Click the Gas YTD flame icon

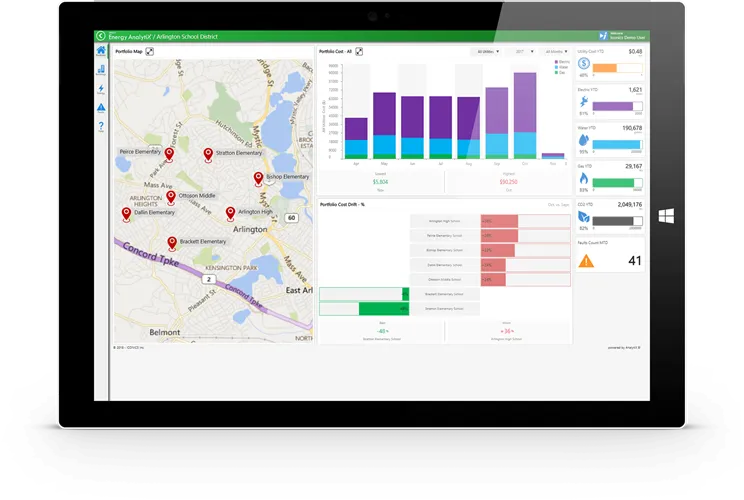[x=584, y=178]
